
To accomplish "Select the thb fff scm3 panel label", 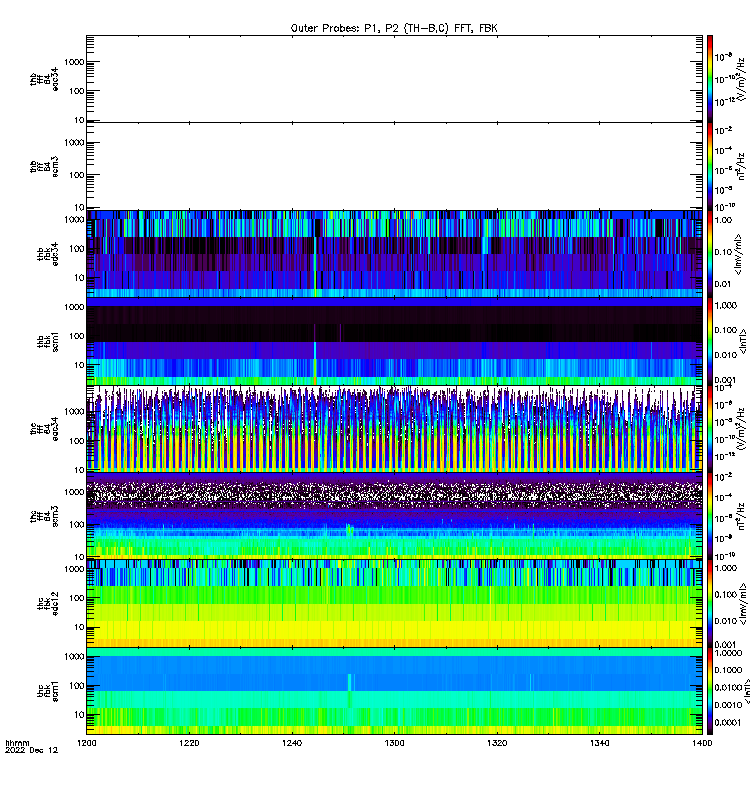I will coord(44,166).
